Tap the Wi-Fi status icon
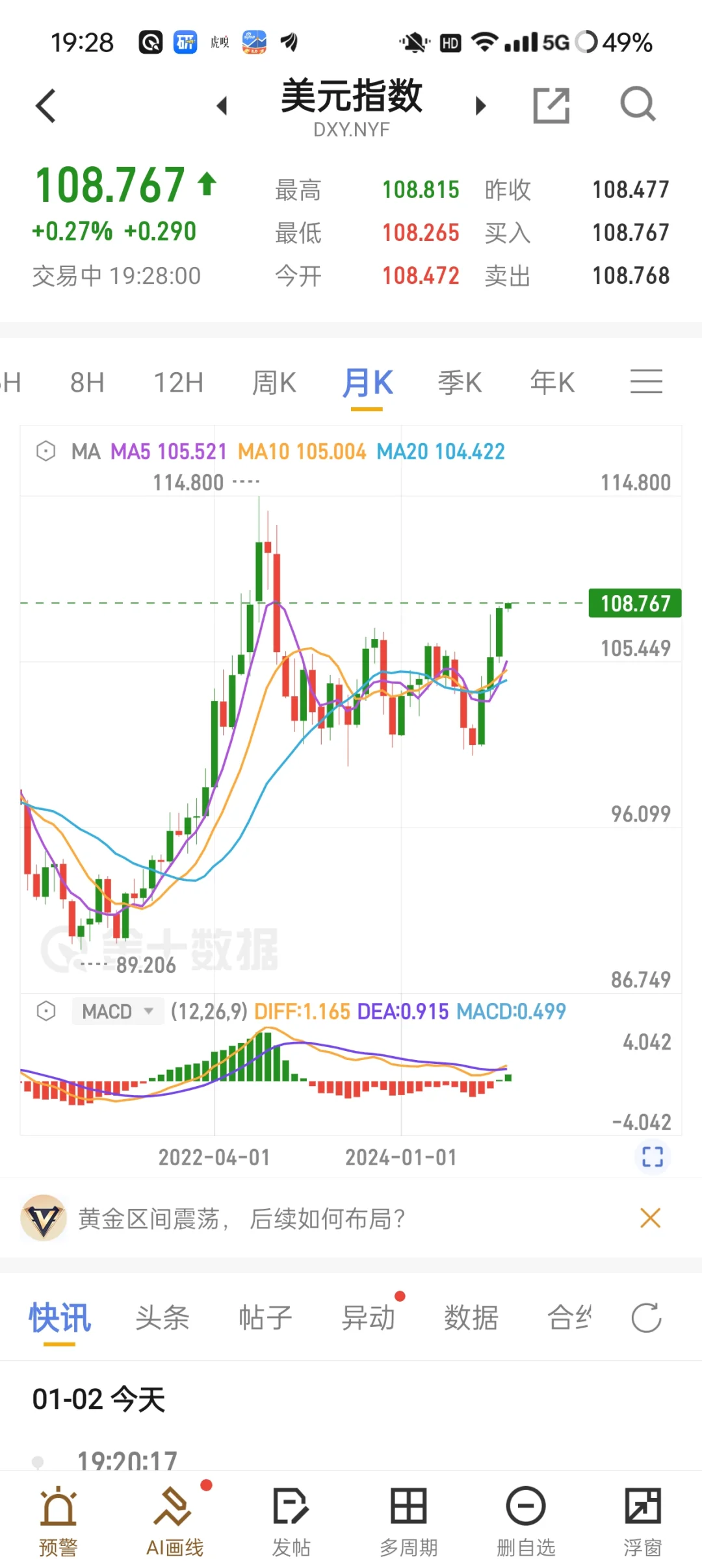702x1568 pixels. pos(485,42)
